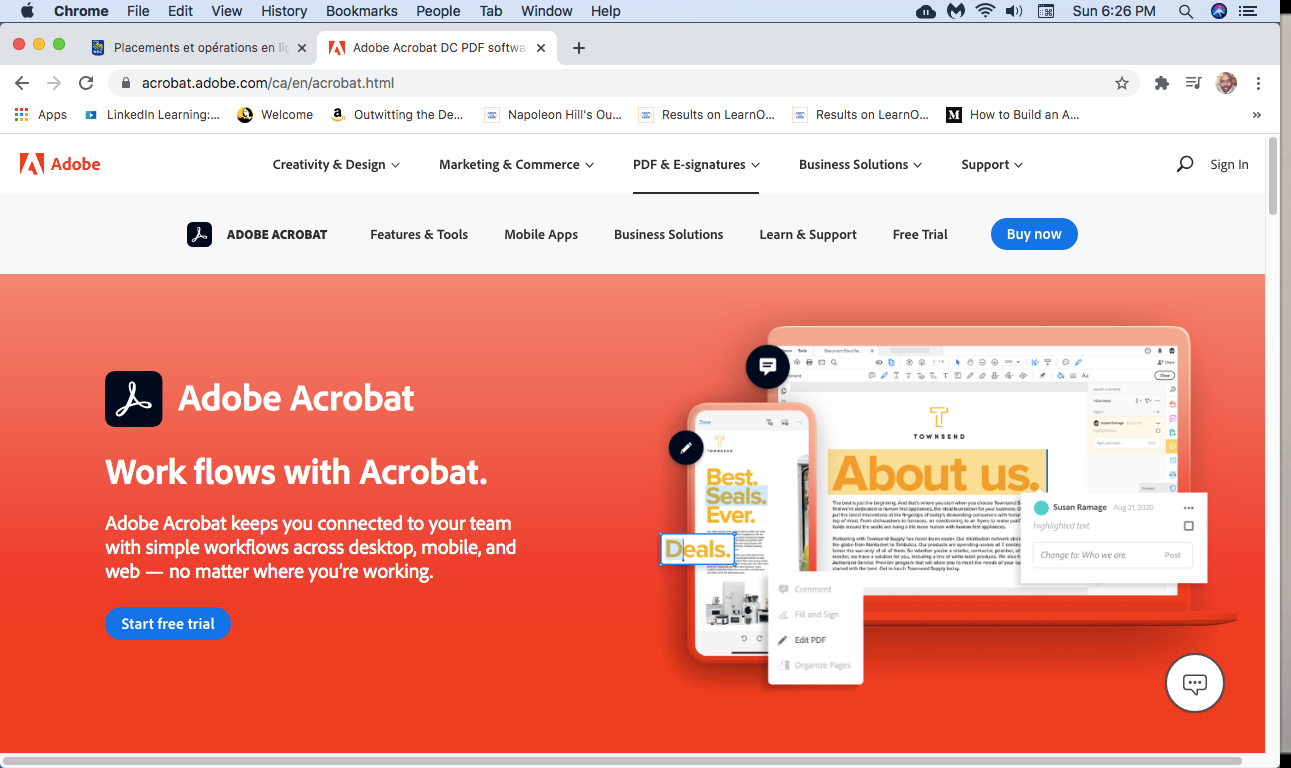Click the Start free trial button
The height and width of the screenshot is (768, 1291).
168,624
